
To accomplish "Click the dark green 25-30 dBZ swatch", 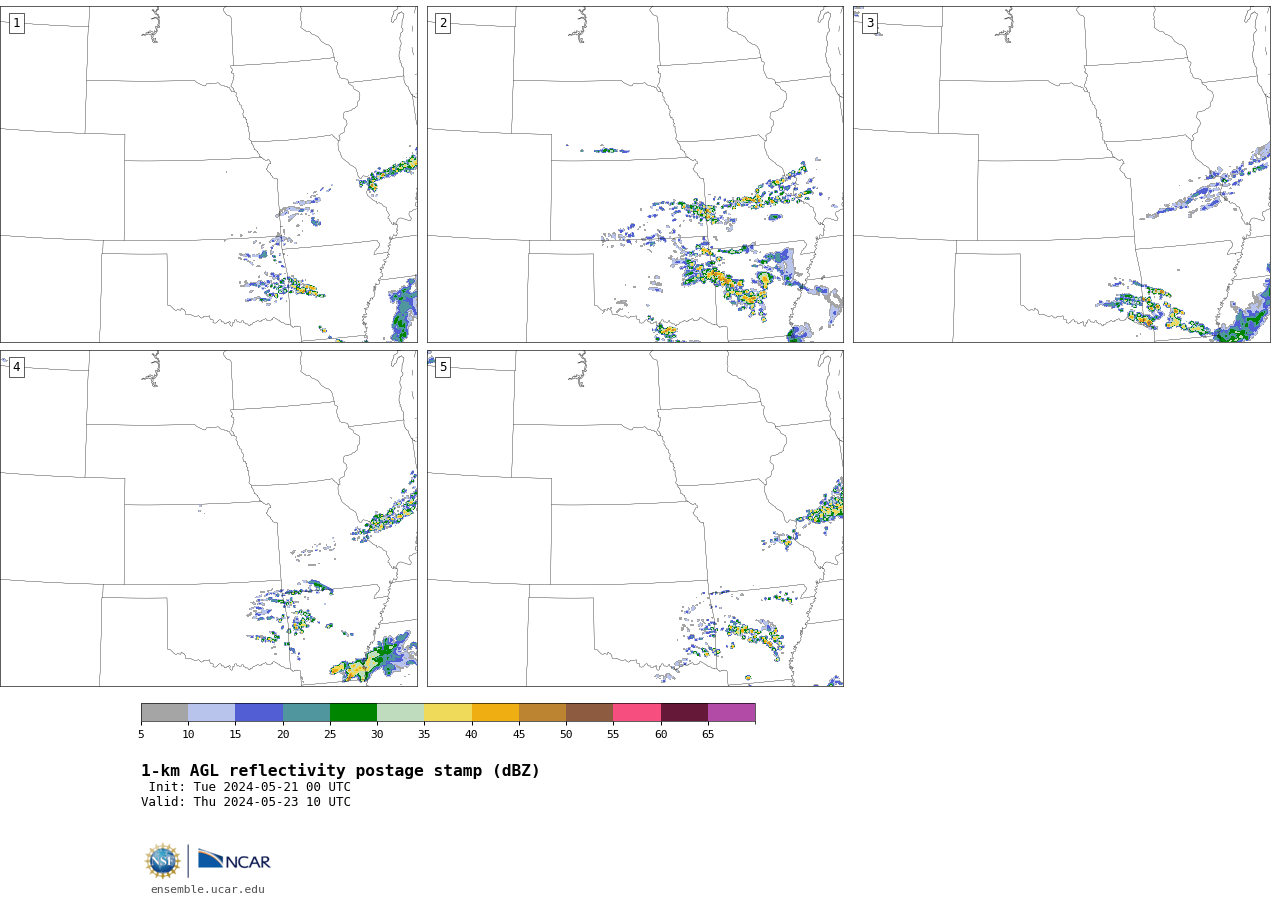I will pos(353,713).
